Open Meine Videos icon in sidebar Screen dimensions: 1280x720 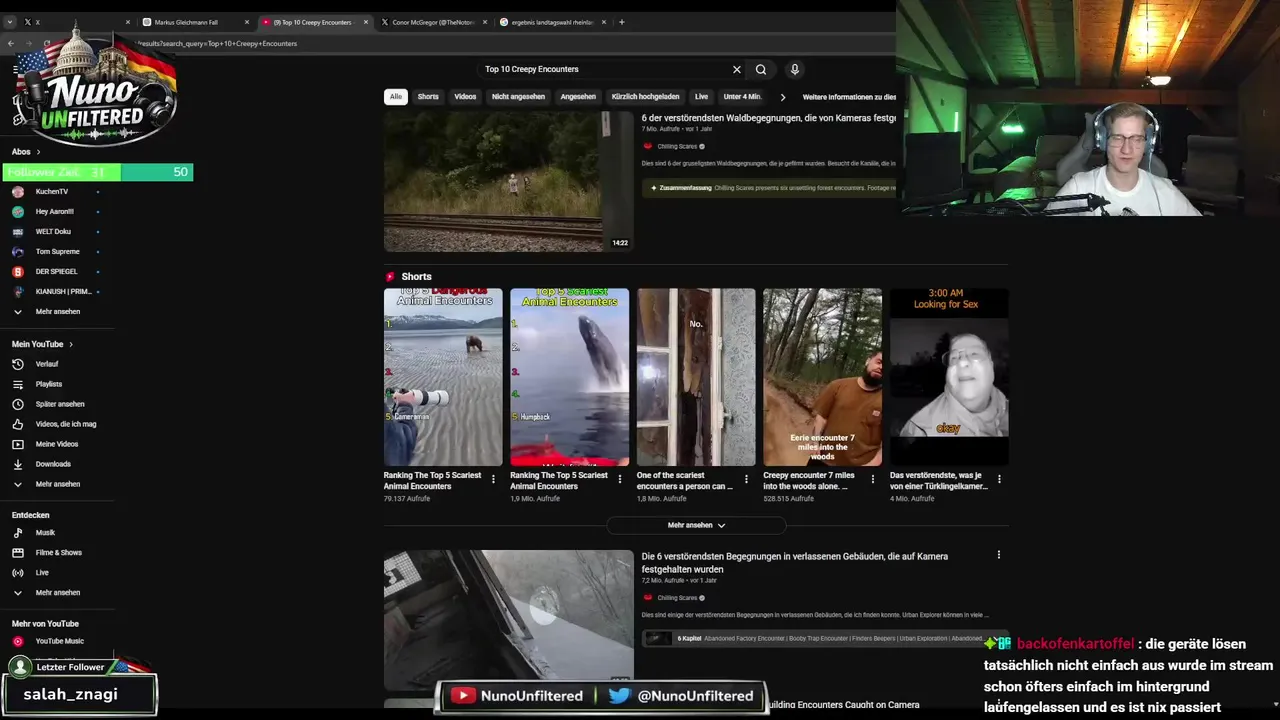[x=17, y=444]
